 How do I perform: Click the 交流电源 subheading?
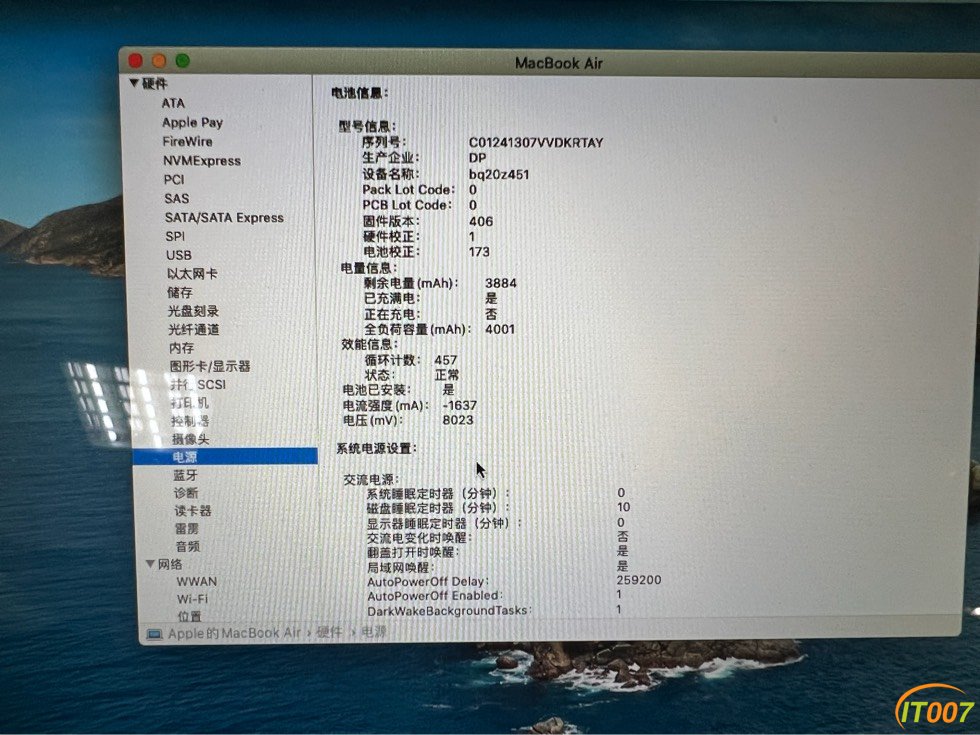371,479
